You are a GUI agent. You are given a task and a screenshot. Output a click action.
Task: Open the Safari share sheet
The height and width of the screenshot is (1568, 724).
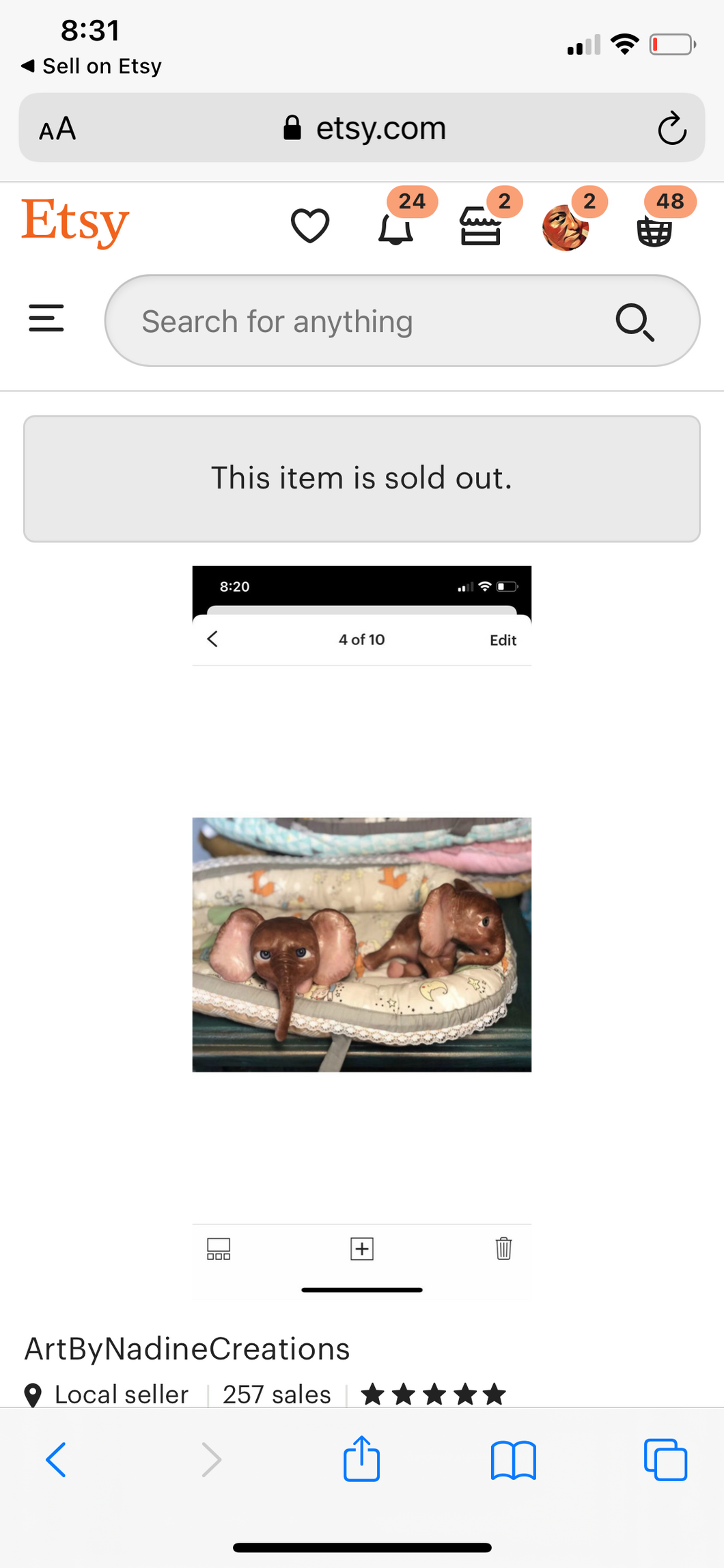tap(361, 1459)
